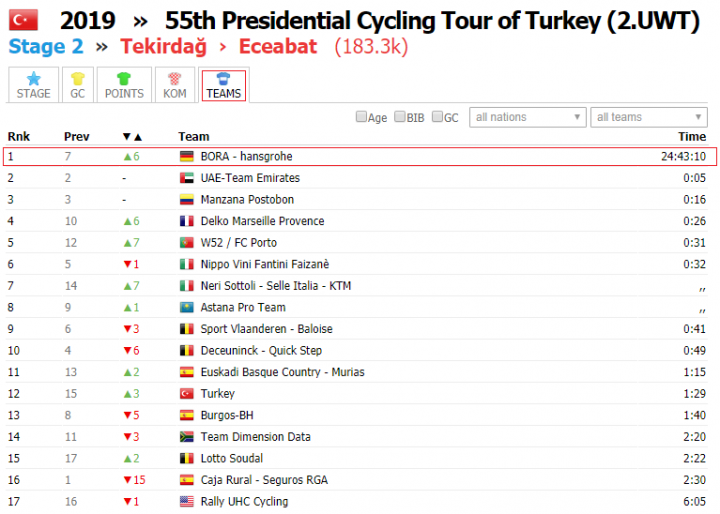
Task: Click the German flag next to BORA - hansgrohe
Action: pos(186,157)
